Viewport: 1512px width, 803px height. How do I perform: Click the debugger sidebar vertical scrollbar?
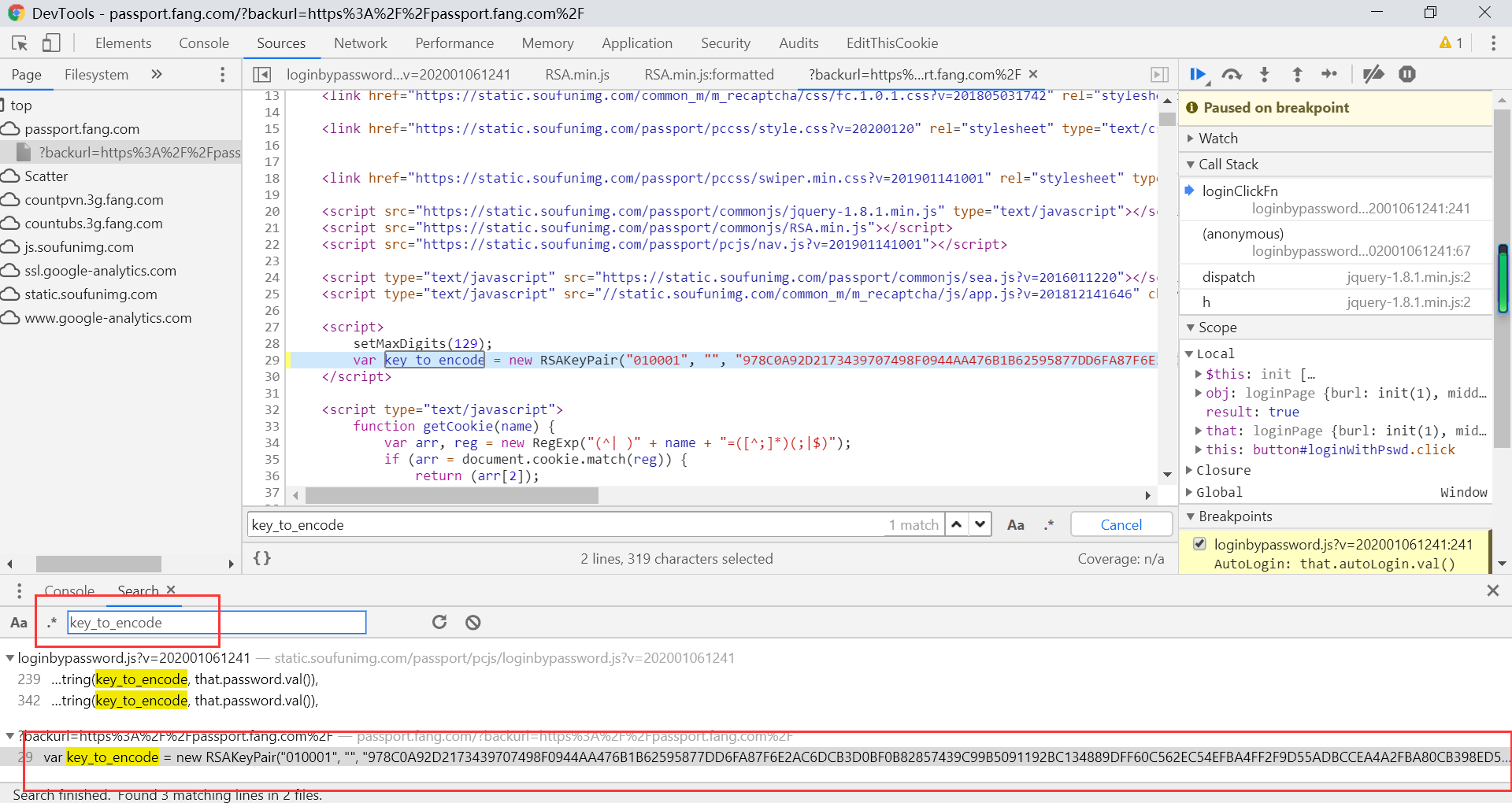tap(1502, 279)
